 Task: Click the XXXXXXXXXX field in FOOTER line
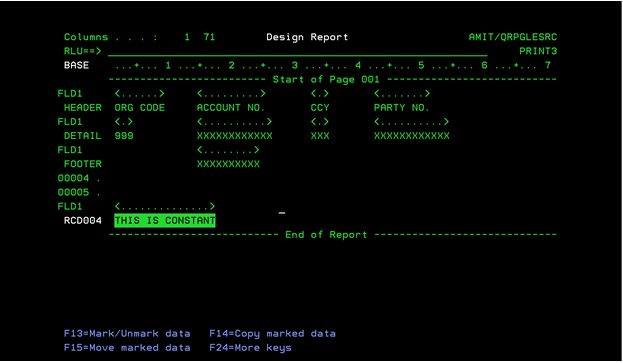pos(228,164)
